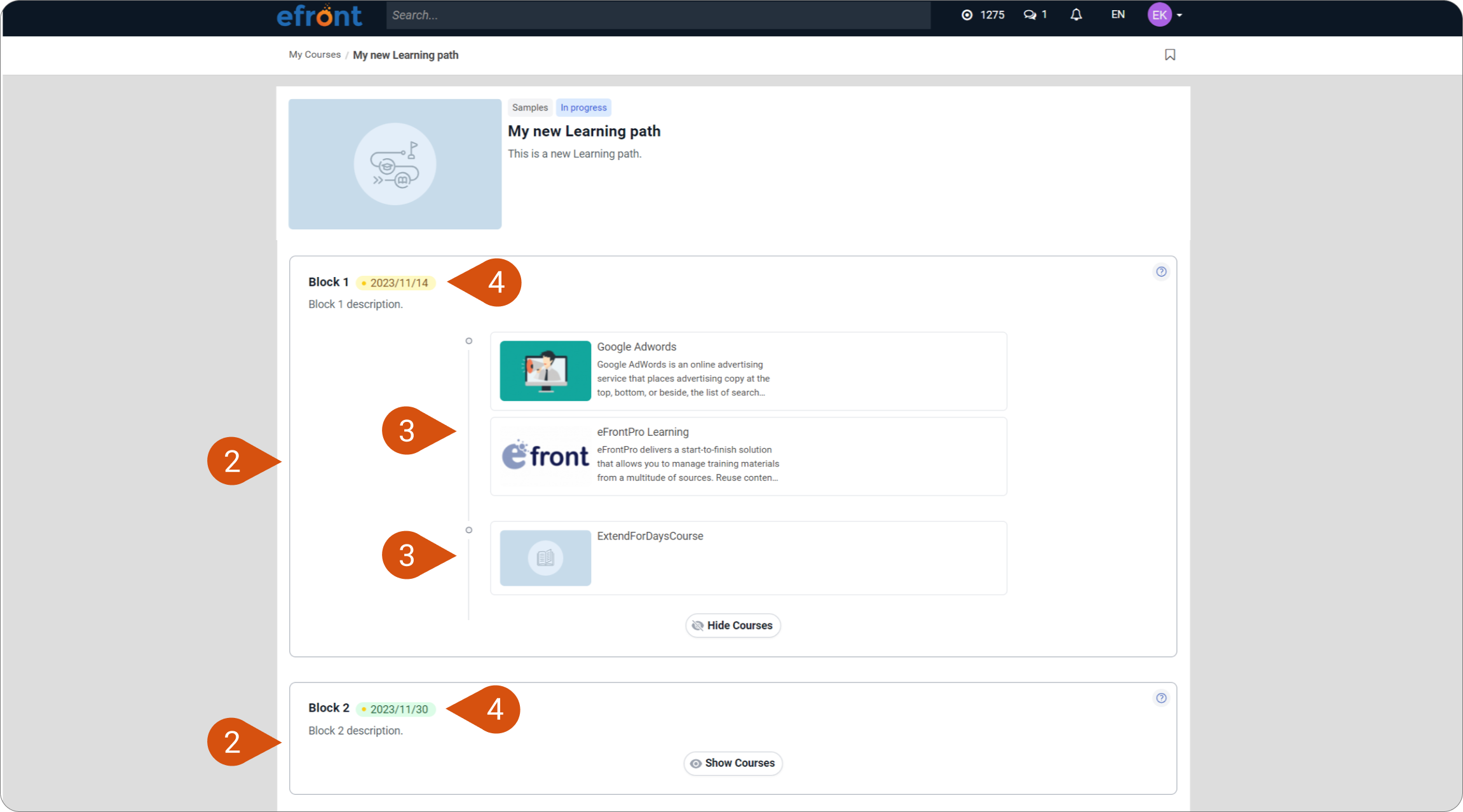The height and width of the screenshot is (812, 1463).
Task: Hide courses in Block 1
Action: tap(733, 626)
